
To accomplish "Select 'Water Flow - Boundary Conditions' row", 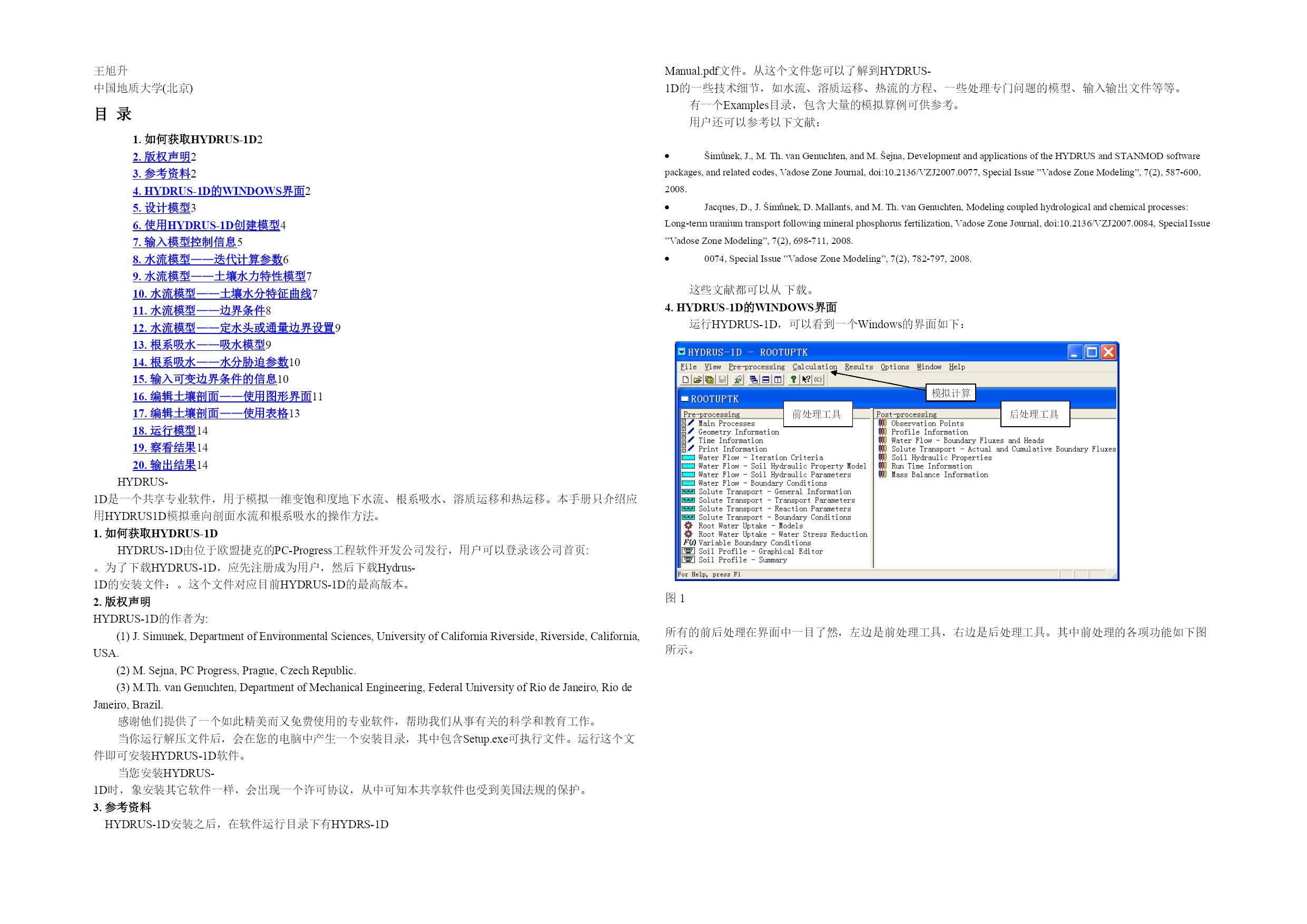I will [763, 484].
